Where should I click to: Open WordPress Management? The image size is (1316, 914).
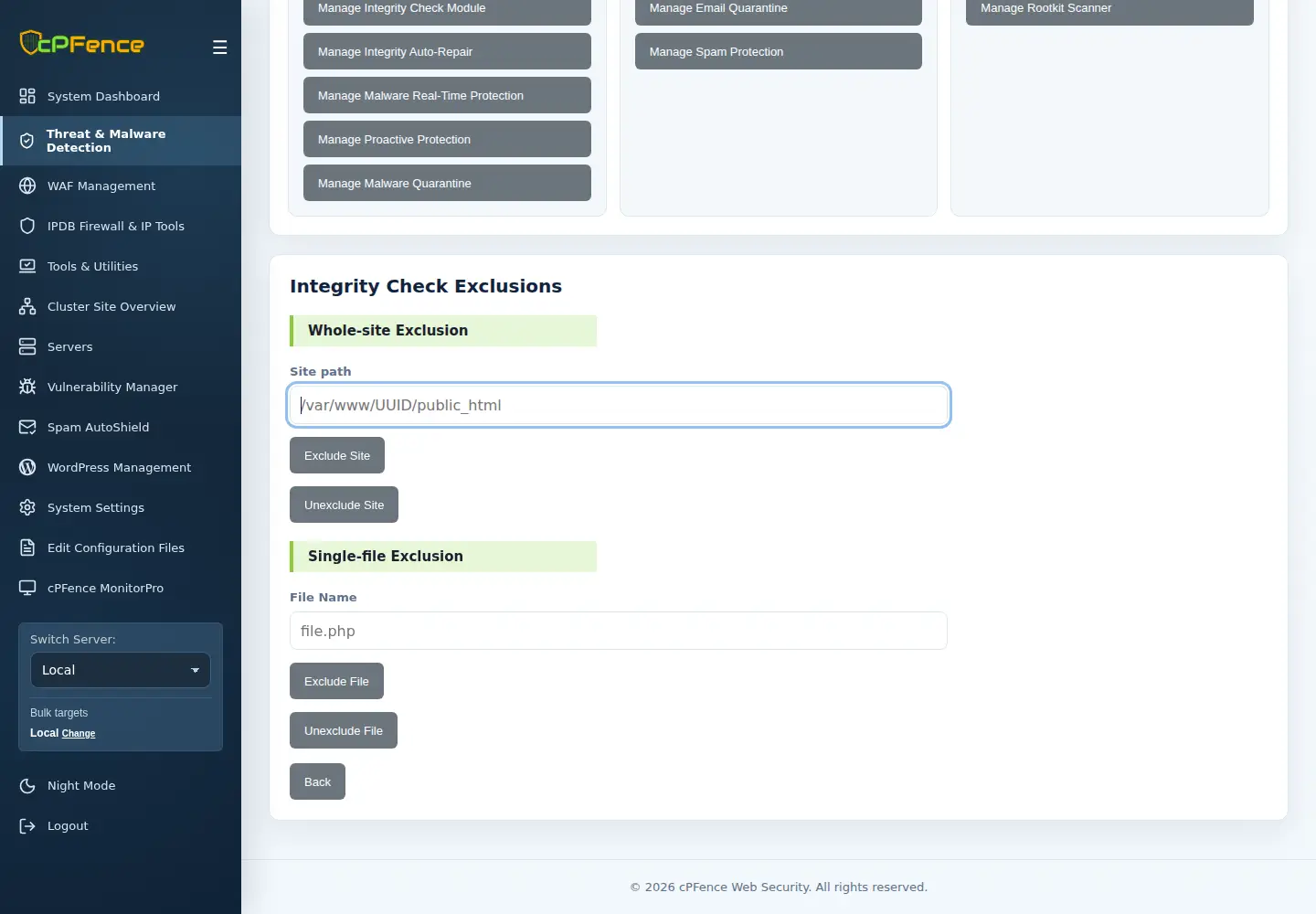121,467
